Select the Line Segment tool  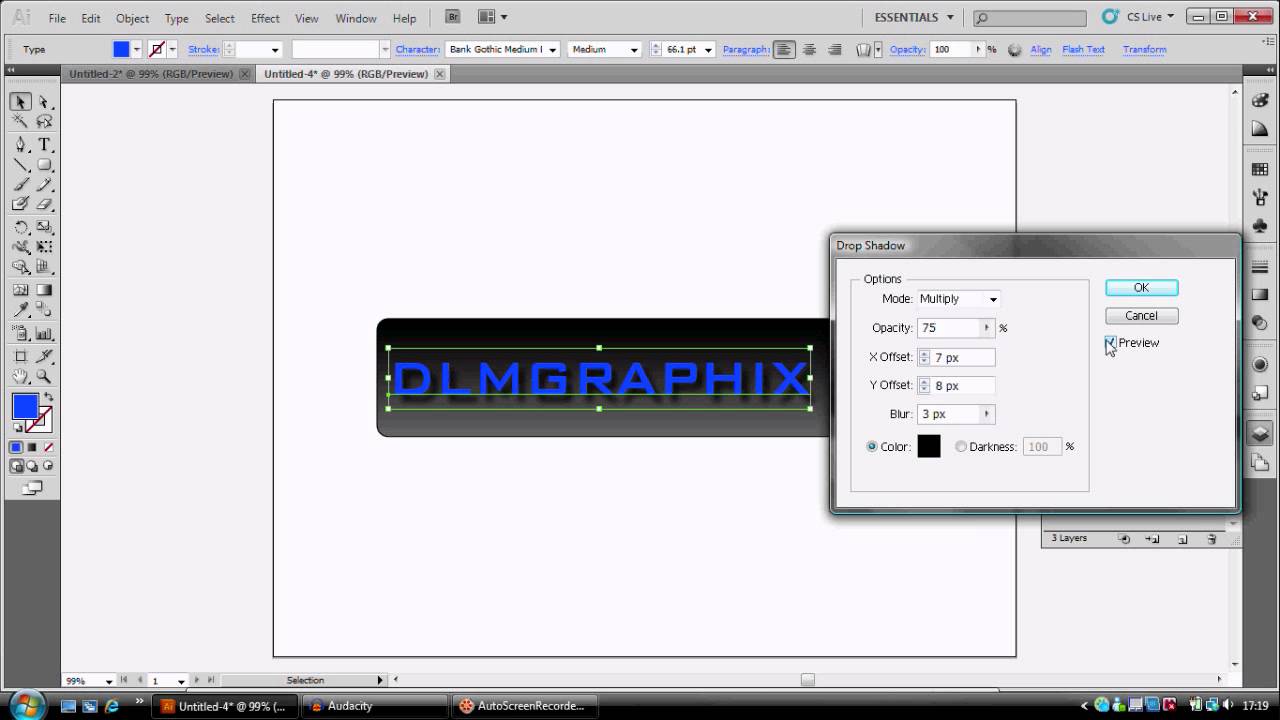[20, 165]
